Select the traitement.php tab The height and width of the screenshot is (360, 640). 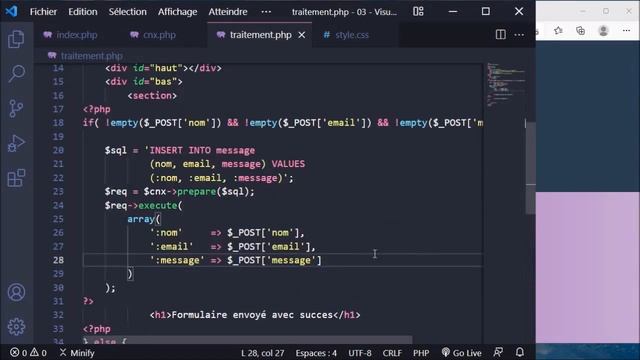(260, 35)
